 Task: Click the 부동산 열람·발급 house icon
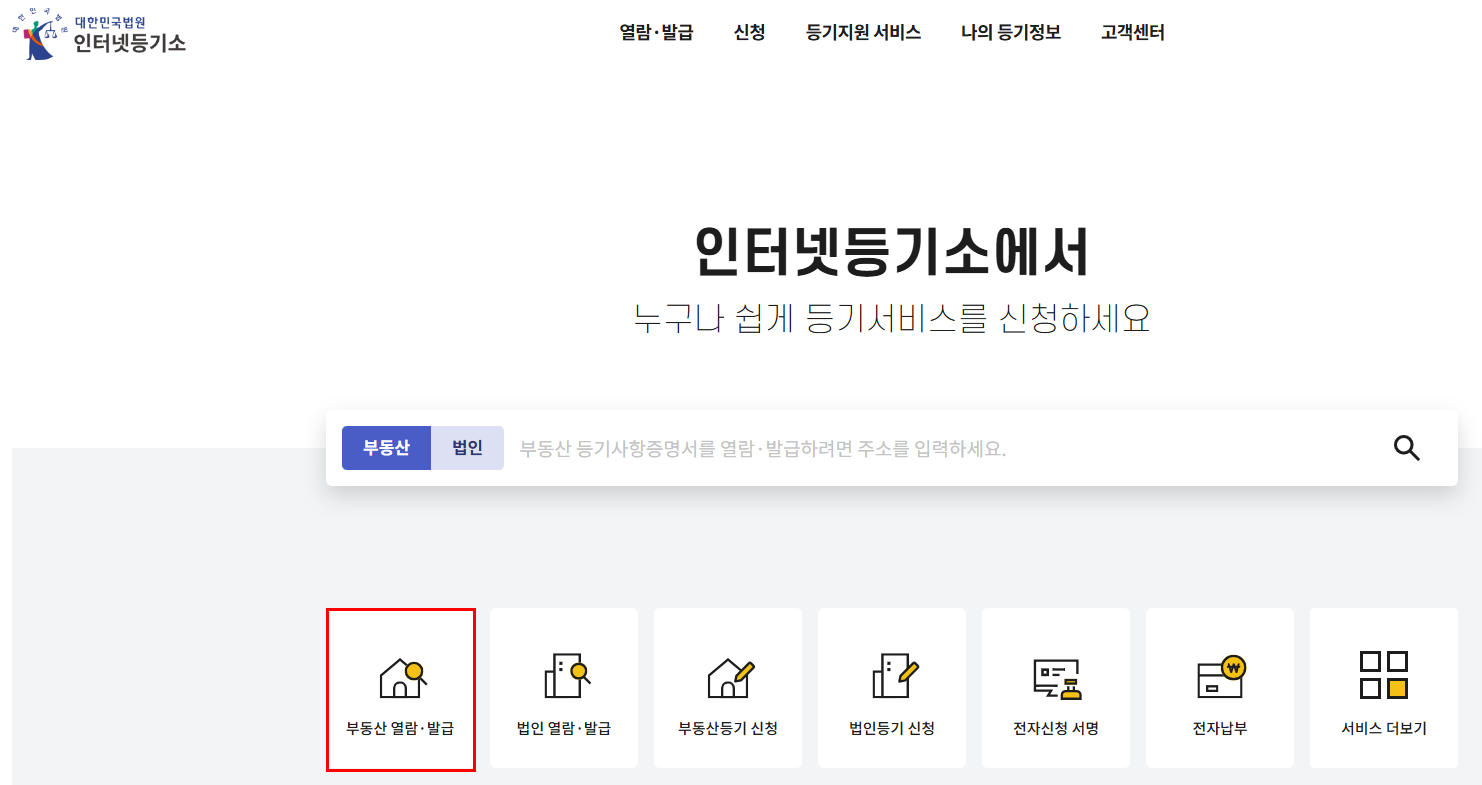point(402,678)
